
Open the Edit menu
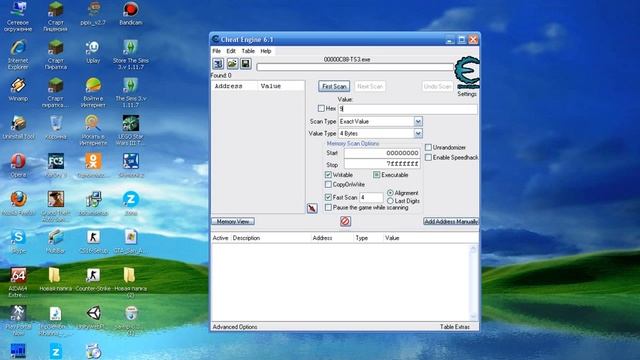pyautogui.click(x=231, y=51)
